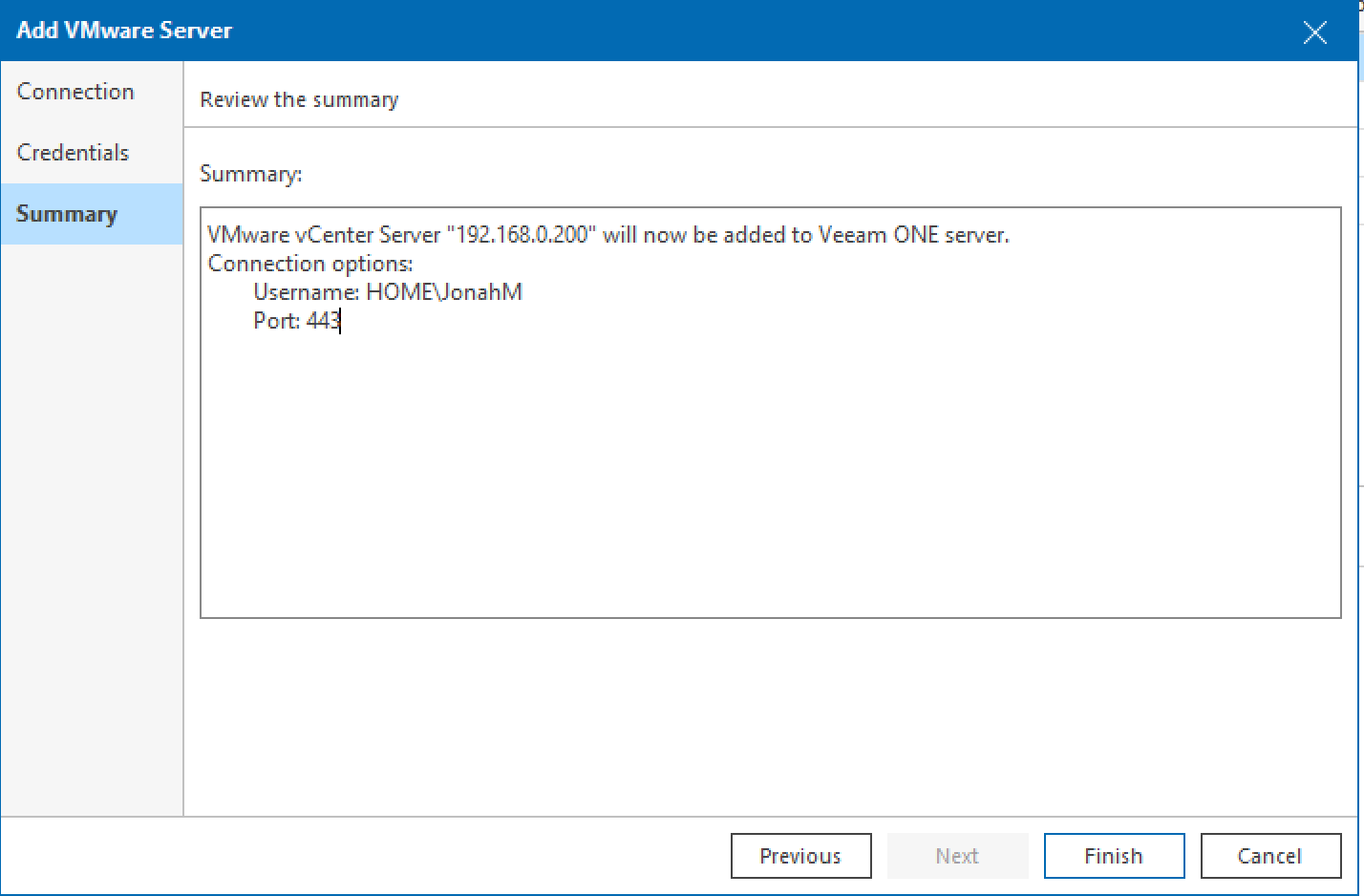Select the highlighted Summary step
This screenshot has height=896, width=1364.
66,213
